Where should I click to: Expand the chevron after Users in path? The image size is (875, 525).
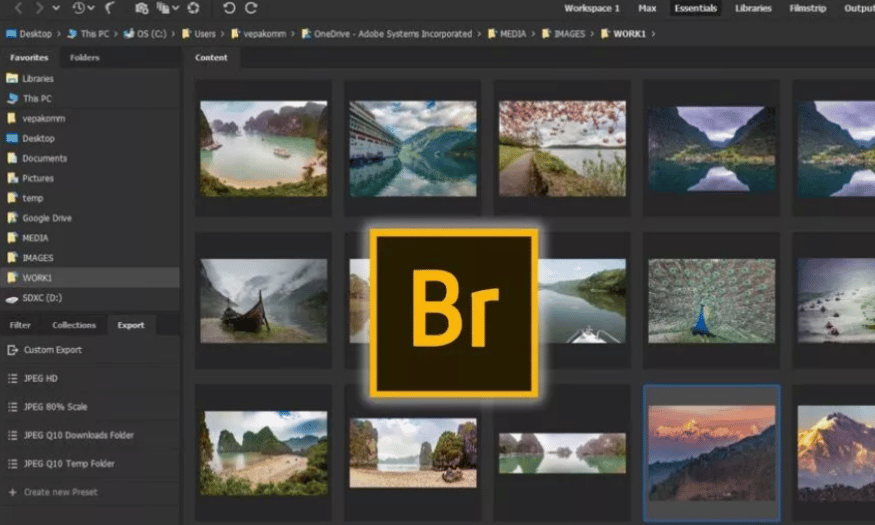223,34
